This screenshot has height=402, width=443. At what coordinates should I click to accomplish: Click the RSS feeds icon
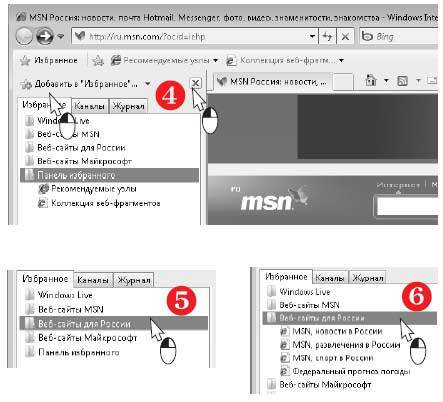tap(402, 81)
